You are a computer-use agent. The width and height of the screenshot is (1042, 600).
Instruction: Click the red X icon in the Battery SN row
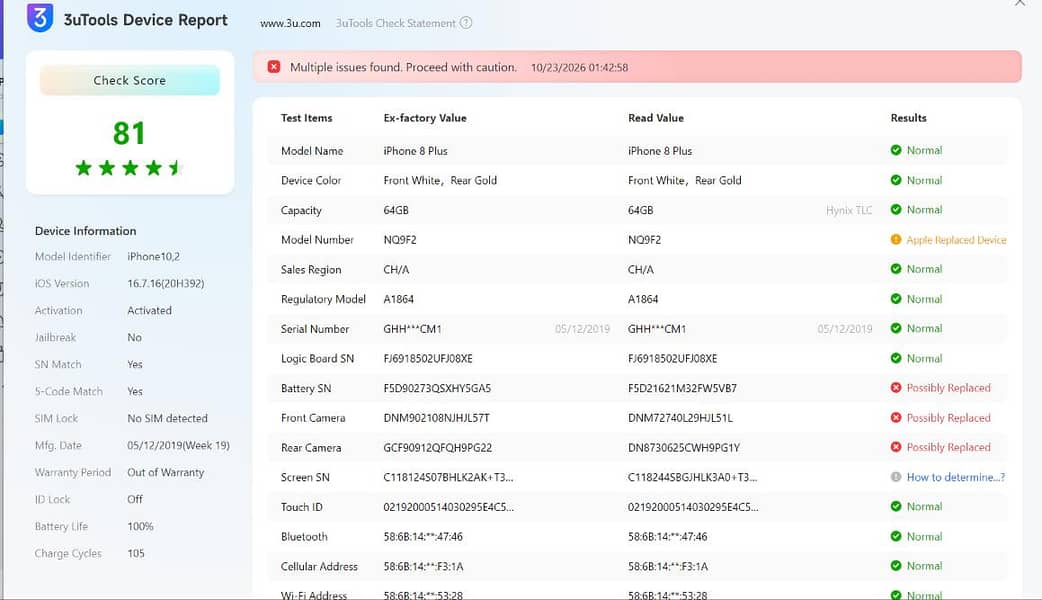pyautogui.click(x=896, y=388)
